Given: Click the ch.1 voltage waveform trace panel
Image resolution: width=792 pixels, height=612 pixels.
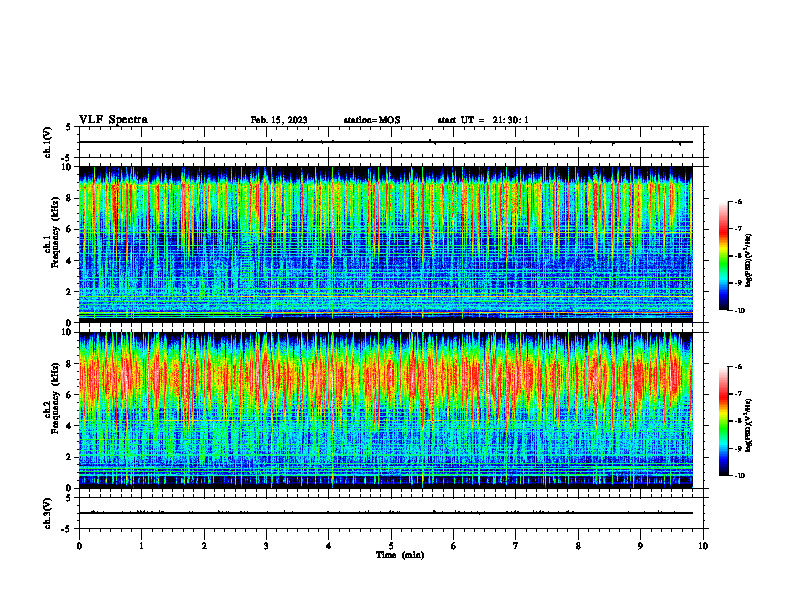Looking at the screenshot, I should pyautogui.click(x=391, y=142).
